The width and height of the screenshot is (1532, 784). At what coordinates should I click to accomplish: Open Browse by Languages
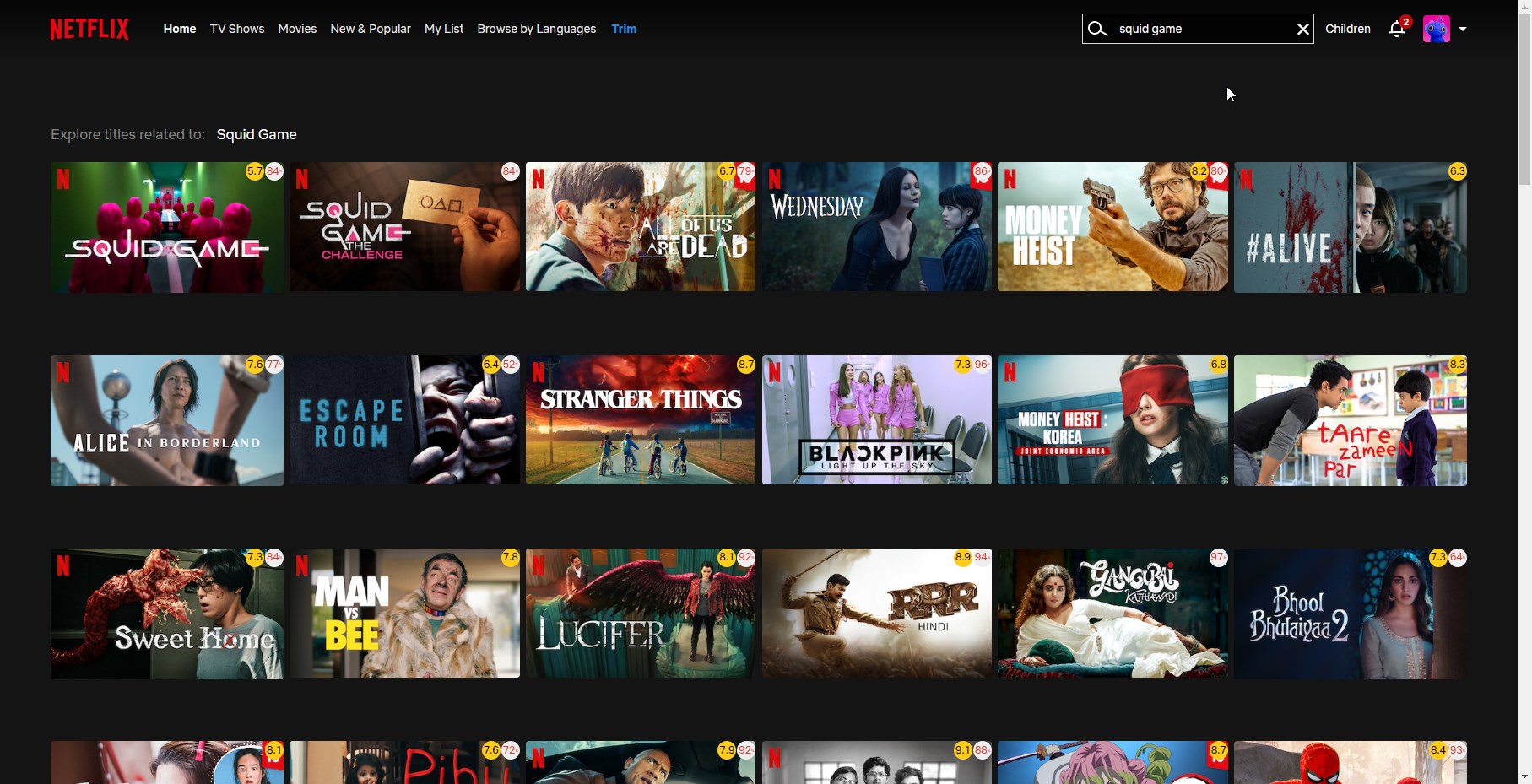click(537, 29)
